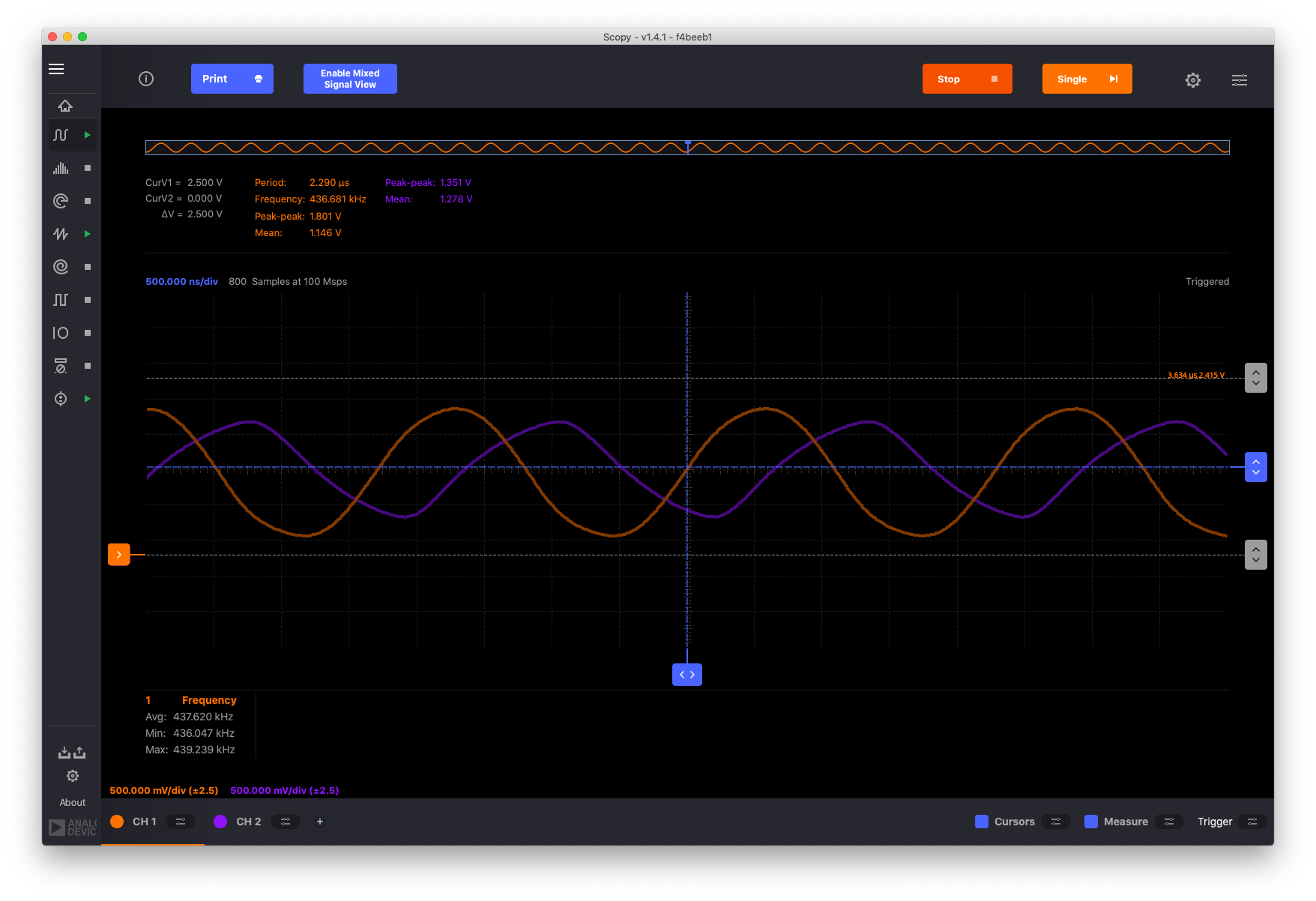The image size is (1316, 901).
Task: Start Digital IO with its sidebar run toggle
Action: [x=88, y=333]
